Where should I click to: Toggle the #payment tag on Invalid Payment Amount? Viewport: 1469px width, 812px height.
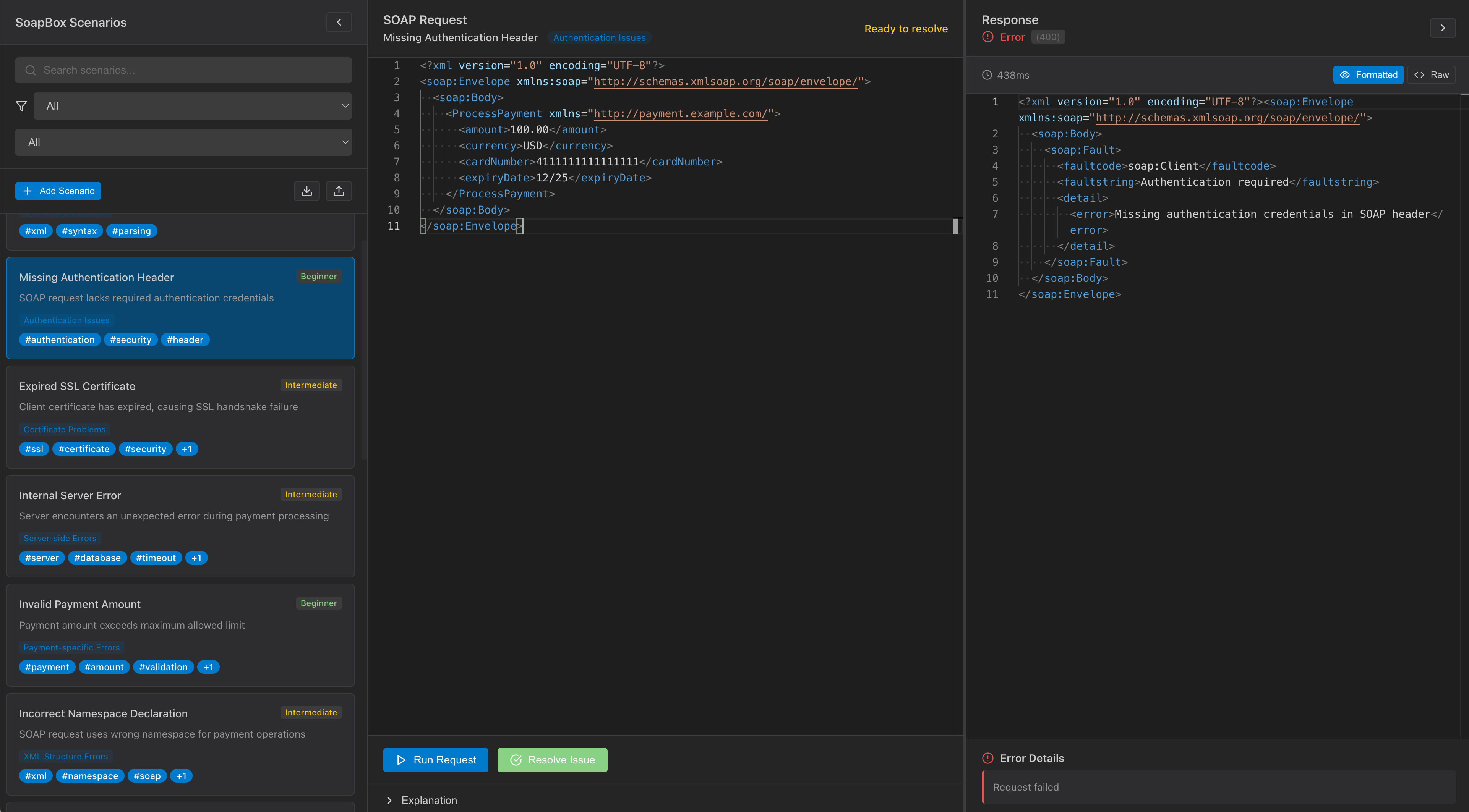47,667
